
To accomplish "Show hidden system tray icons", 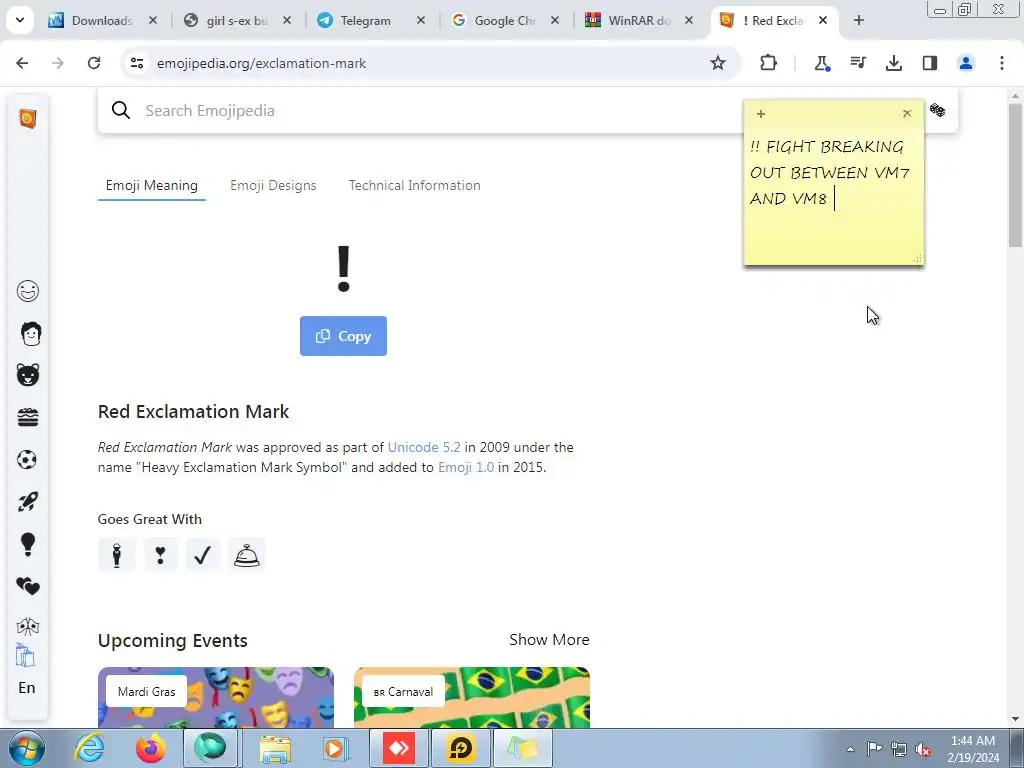I will [850, 749].
